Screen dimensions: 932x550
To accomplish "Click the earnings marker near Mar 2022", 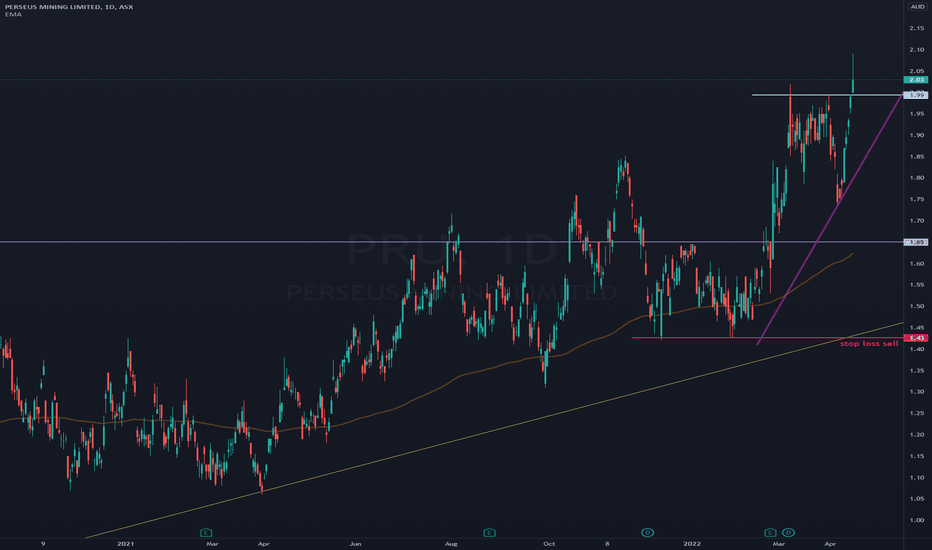I will coord(770,532).
